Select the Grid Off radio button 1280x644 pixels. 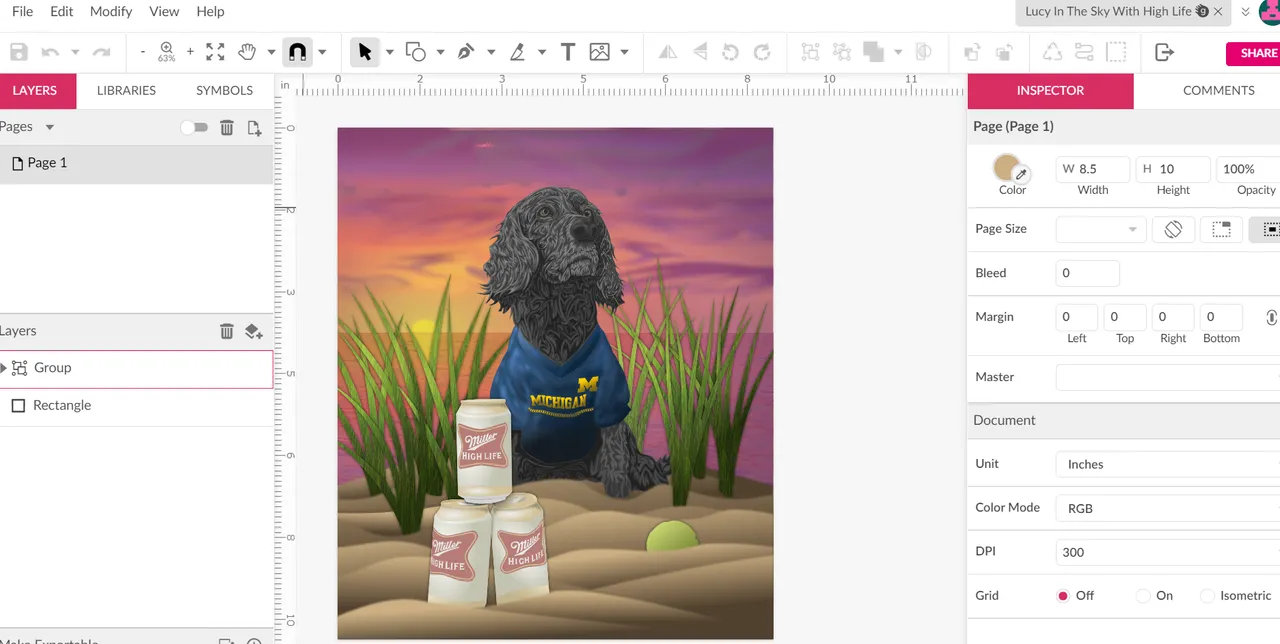pos(1063,596)
